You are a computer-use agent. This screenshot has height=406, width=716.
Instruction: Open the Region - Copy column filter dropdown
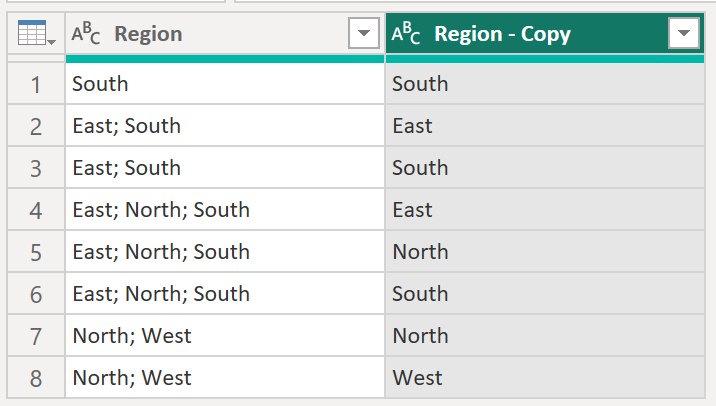(684, 33)
